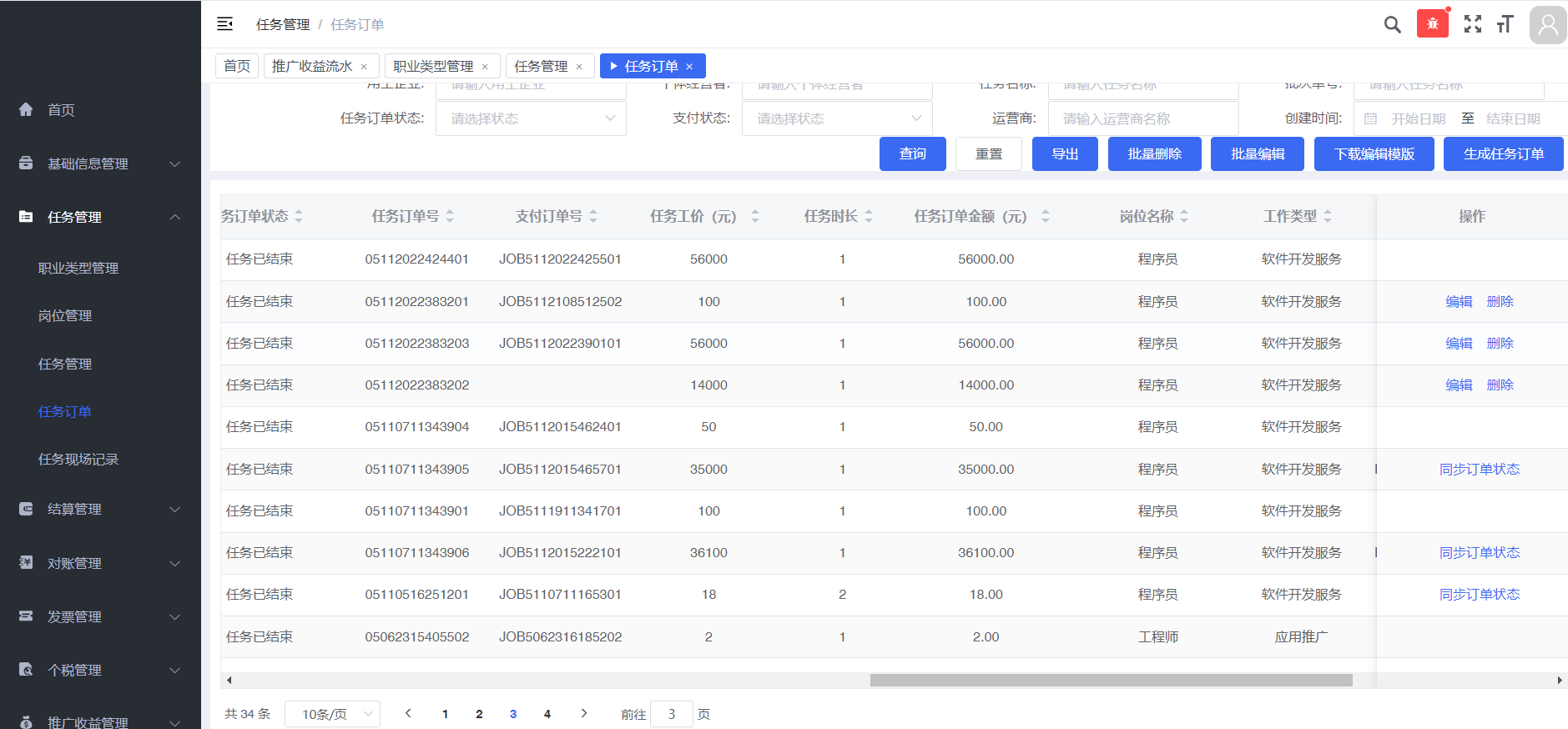Switch to the 职业类型管理 tab
The width and height of the screenshot is (1568, 729).
click(433, 66)
